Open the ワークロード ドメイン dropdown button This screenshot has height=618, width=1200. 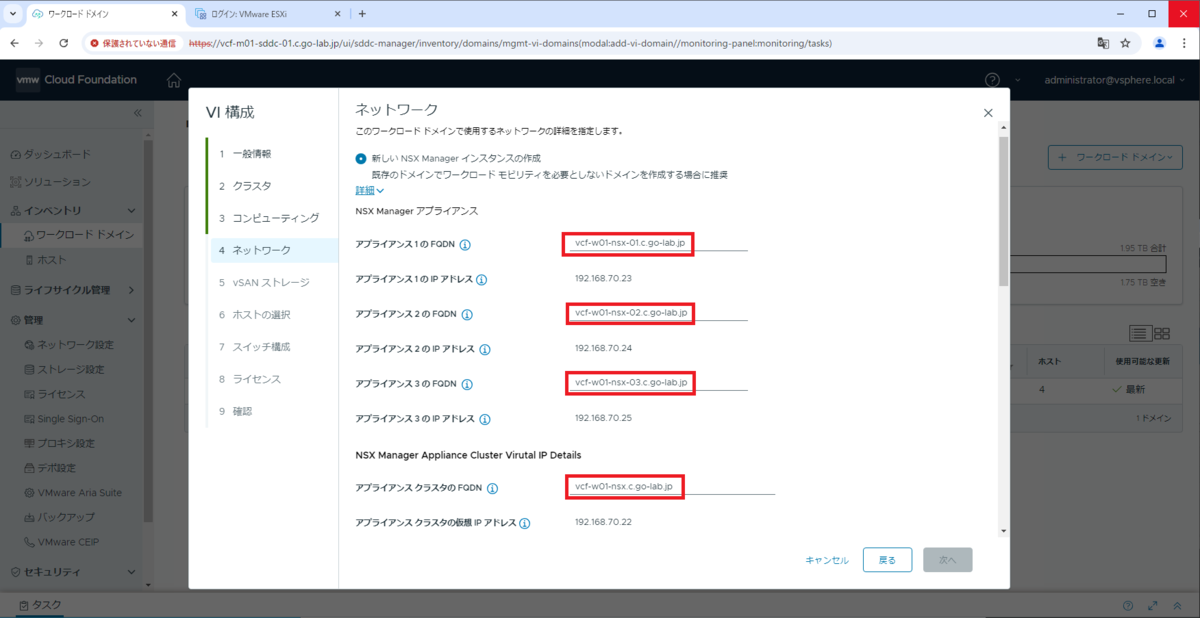coord(1115,157)
